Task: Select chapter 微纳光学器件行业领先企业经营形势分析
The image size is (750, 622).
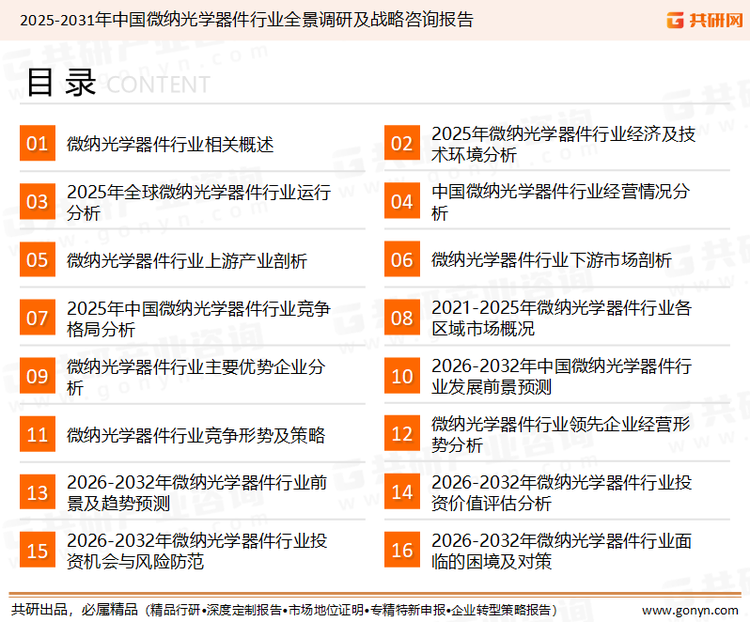Action: [561, 434]
